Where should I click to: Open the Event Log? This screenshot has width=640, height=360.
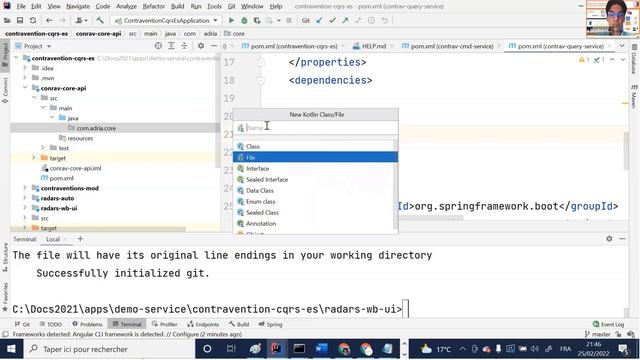tap(608, 324)
